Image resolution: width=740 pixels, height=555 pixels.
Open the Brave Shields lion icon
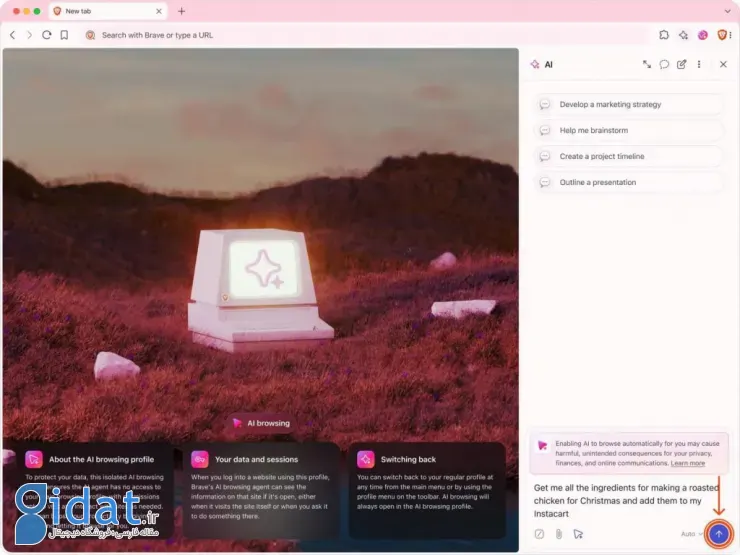pyautogui.click(x=722, y=35)
